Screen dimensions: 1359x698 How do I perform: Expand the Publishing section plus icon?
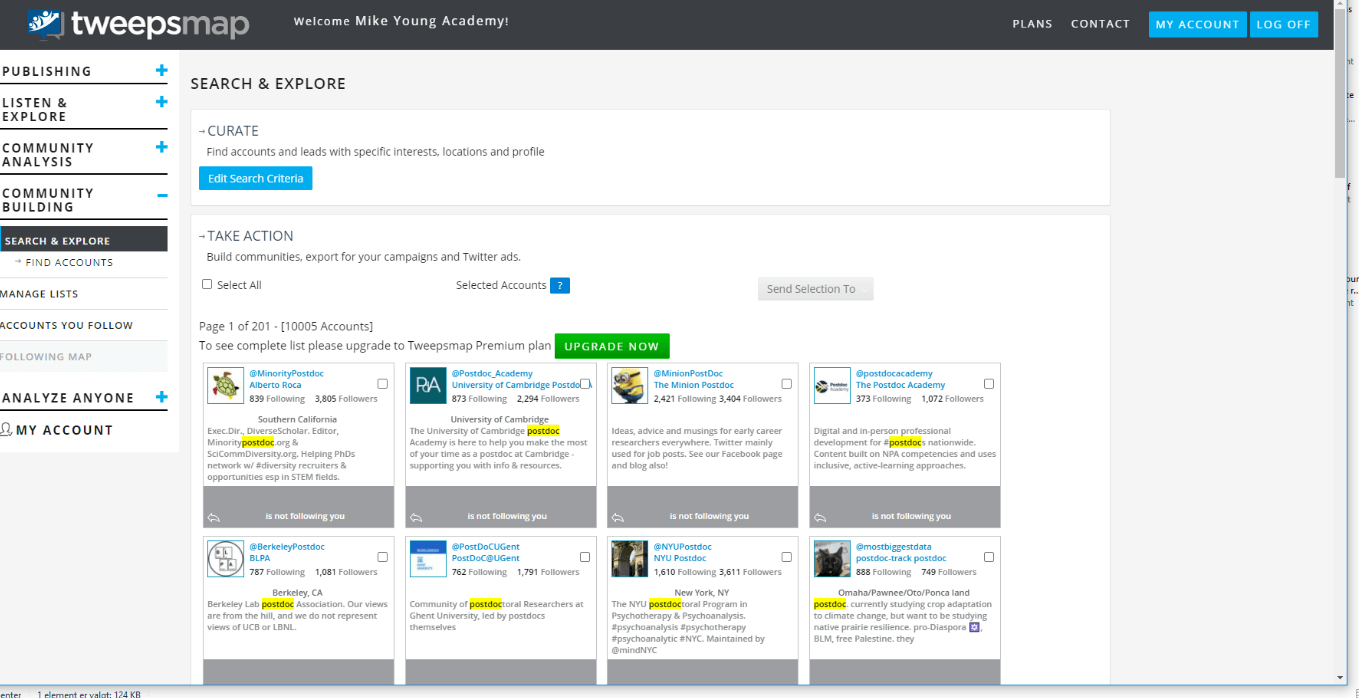[x=162, y=71]
